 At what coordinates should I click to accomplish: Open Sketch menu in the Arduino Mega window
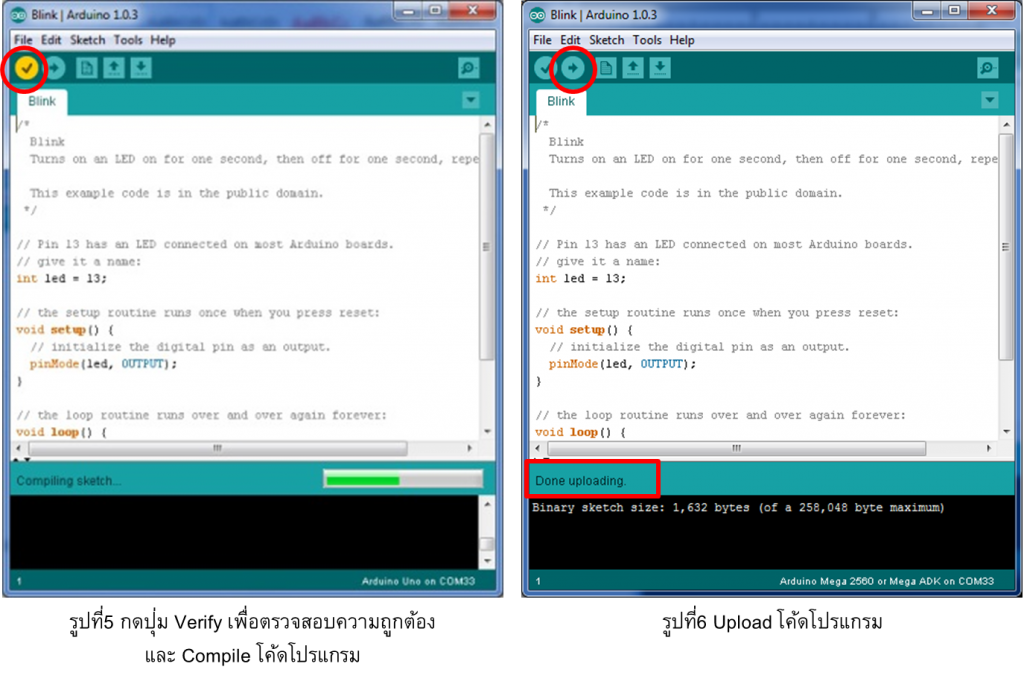[607, 40]
